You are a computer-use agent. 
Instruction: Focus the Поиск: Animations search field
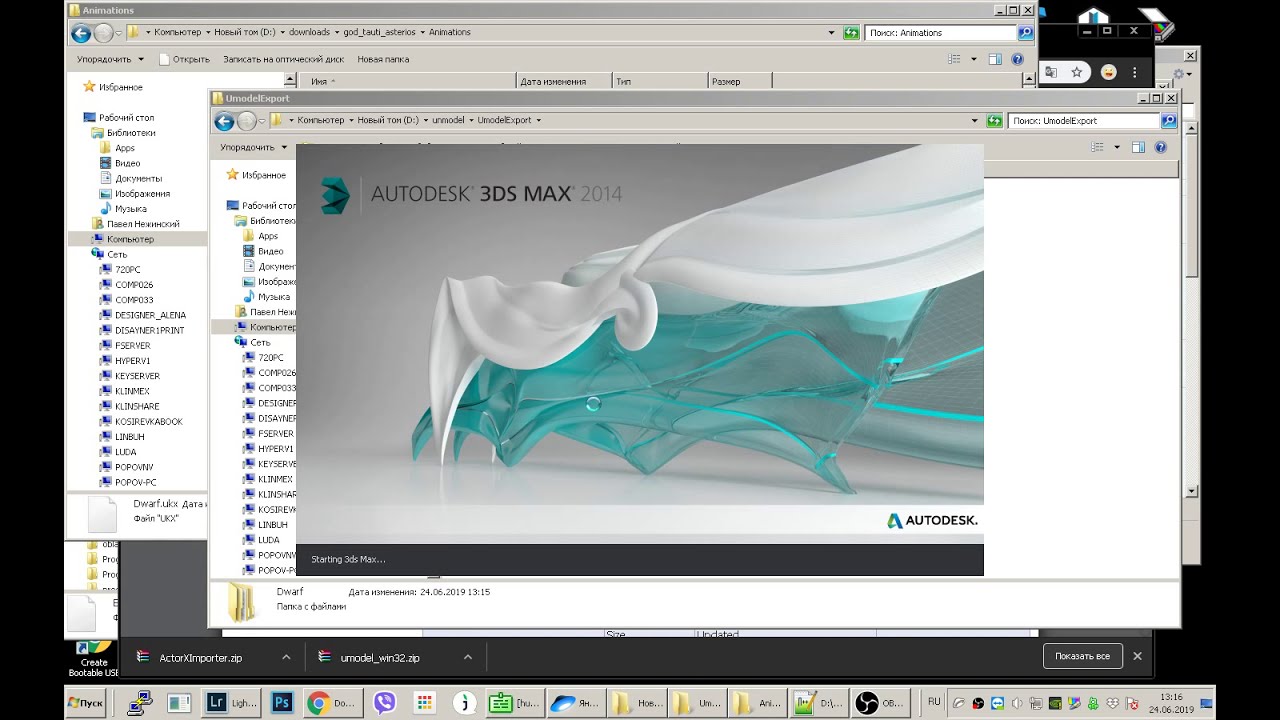coord(940,33)
